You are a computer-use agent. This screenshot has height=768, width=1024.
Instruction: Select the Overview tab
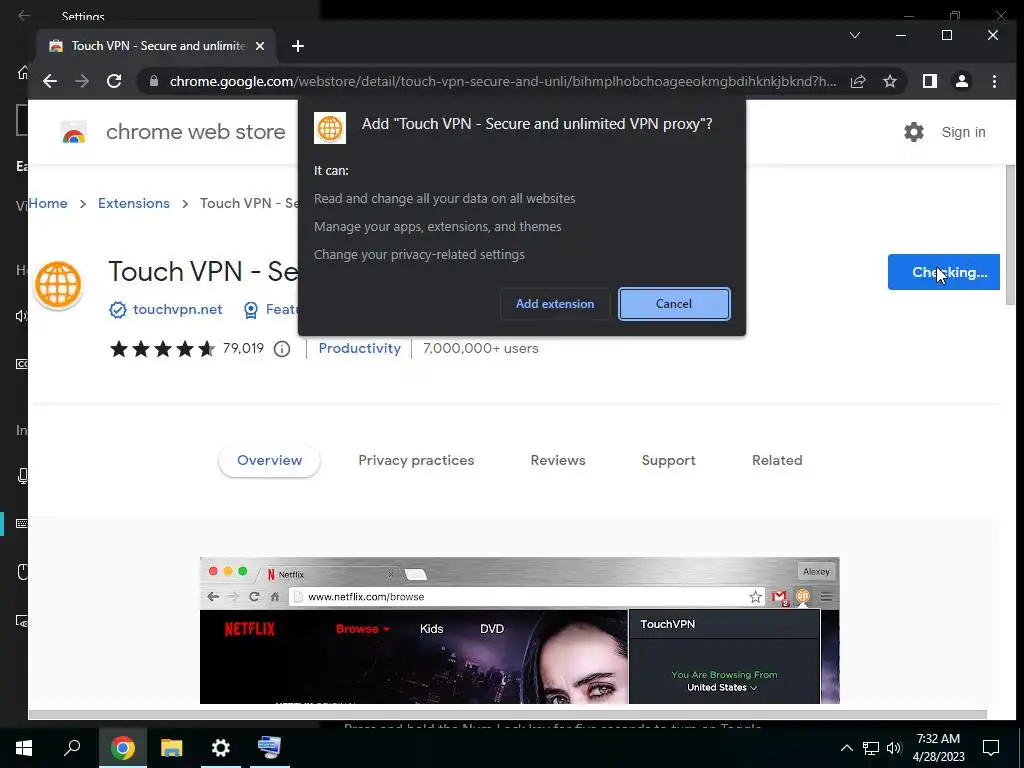tap(269, 460)
